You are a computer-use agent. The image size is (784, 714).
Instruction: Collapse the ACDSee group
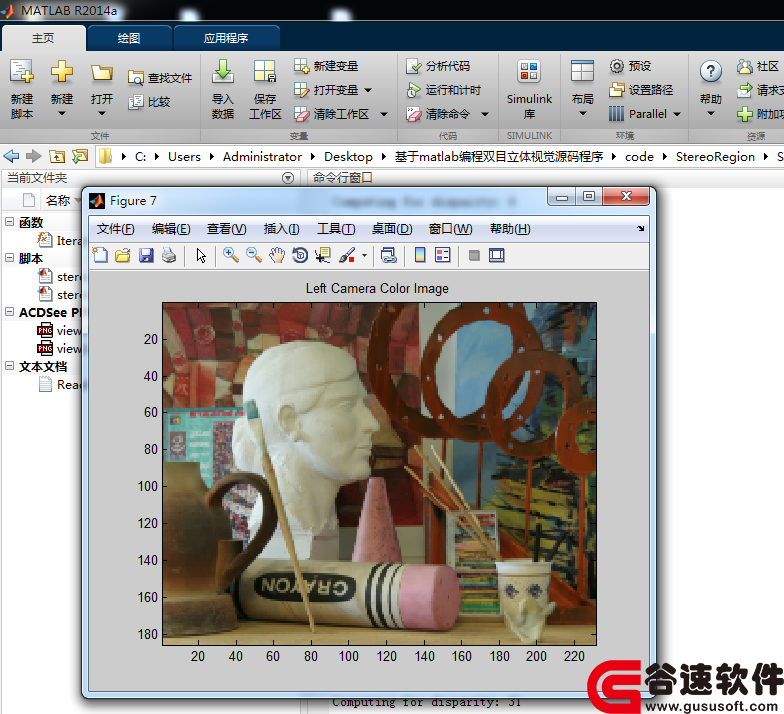click(9, 312)
